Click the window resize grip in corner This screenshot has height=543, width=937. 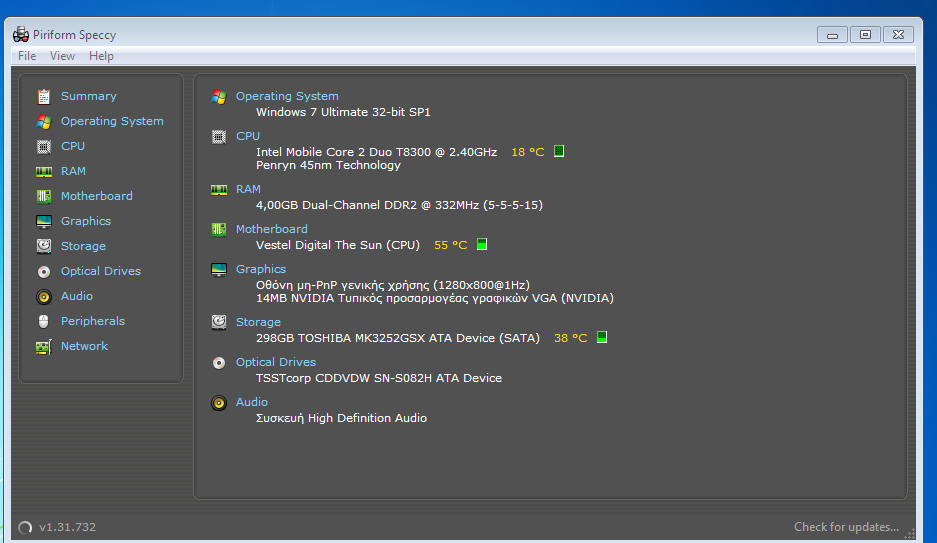(910, 533)
